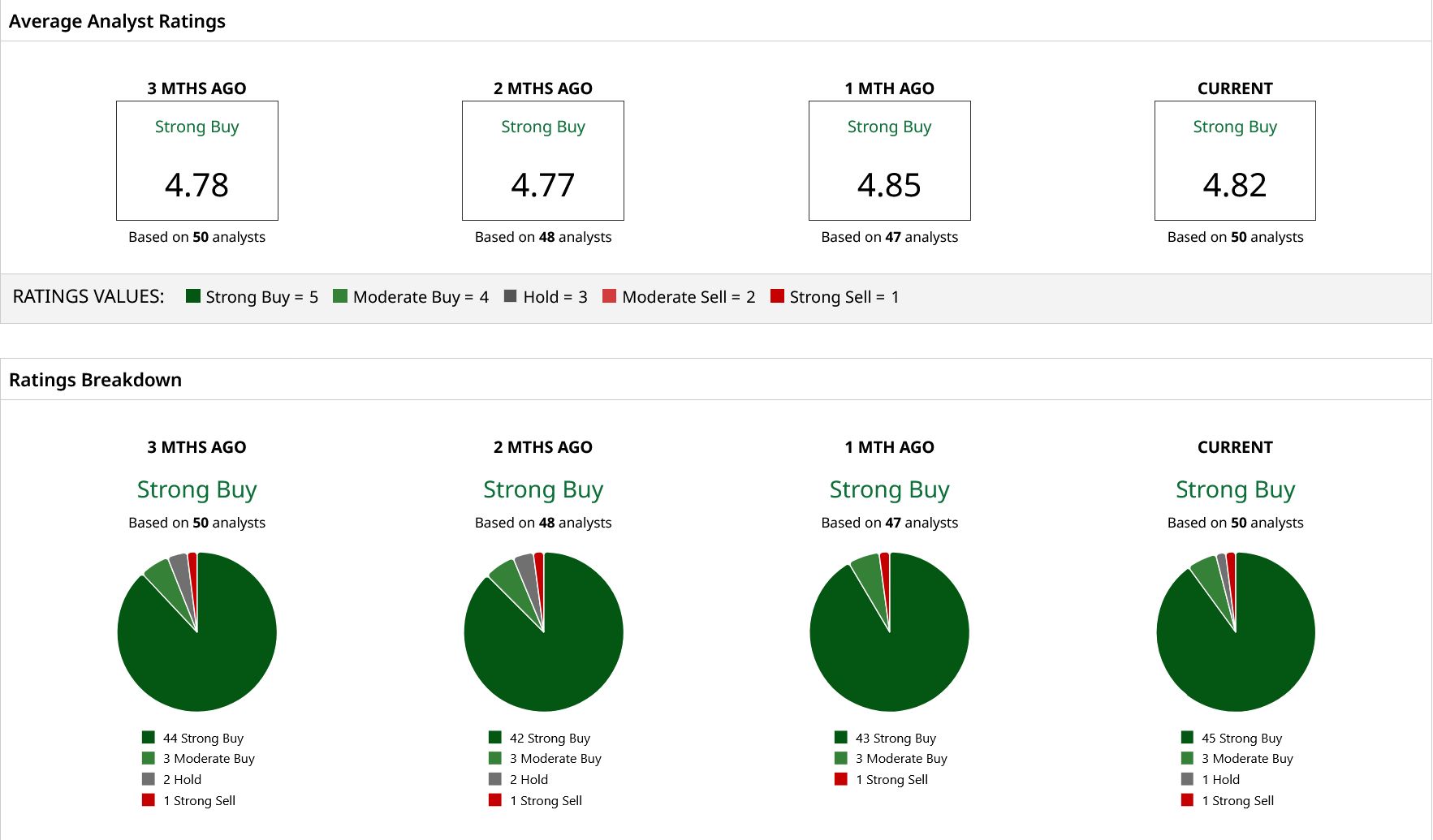Select the 2 MTHS AGO 4.77 rating box

(x=543, y=161)
